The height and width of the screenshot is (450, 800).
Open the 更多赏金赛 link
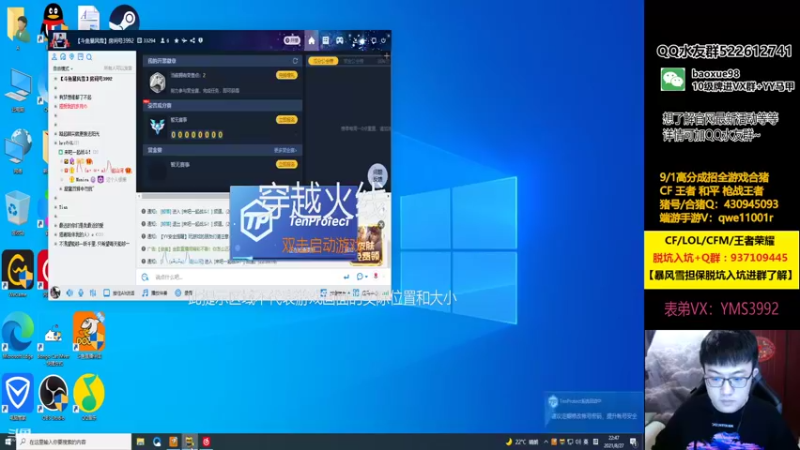pyautogui.click(x=285, y=151)
